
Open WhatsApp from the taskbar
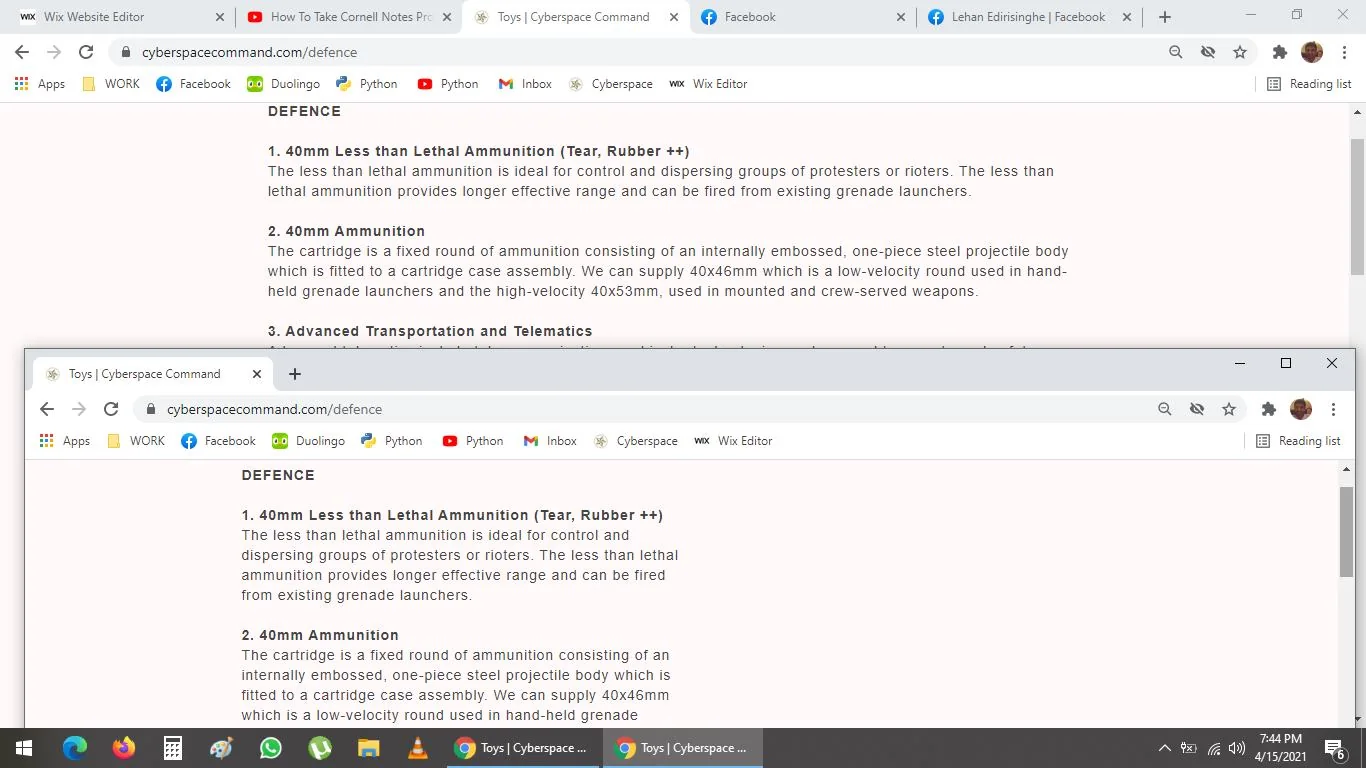pos(271,748)
